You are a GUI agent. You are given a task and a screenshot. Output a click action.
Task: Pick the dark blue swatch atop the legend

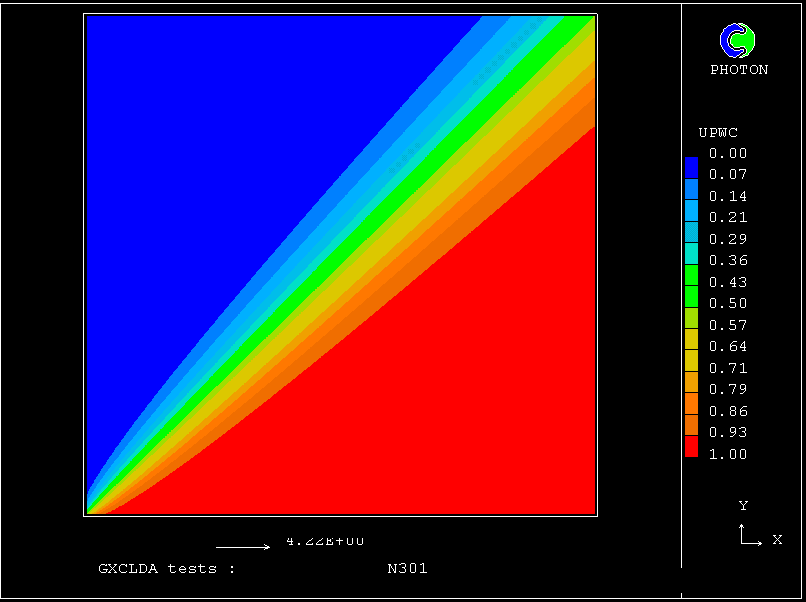click(691, 162)
